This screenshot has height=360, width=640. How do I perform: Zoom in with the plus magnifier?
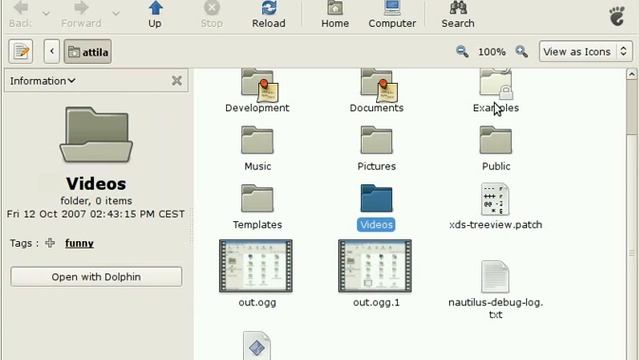click(x=521, y=51)
